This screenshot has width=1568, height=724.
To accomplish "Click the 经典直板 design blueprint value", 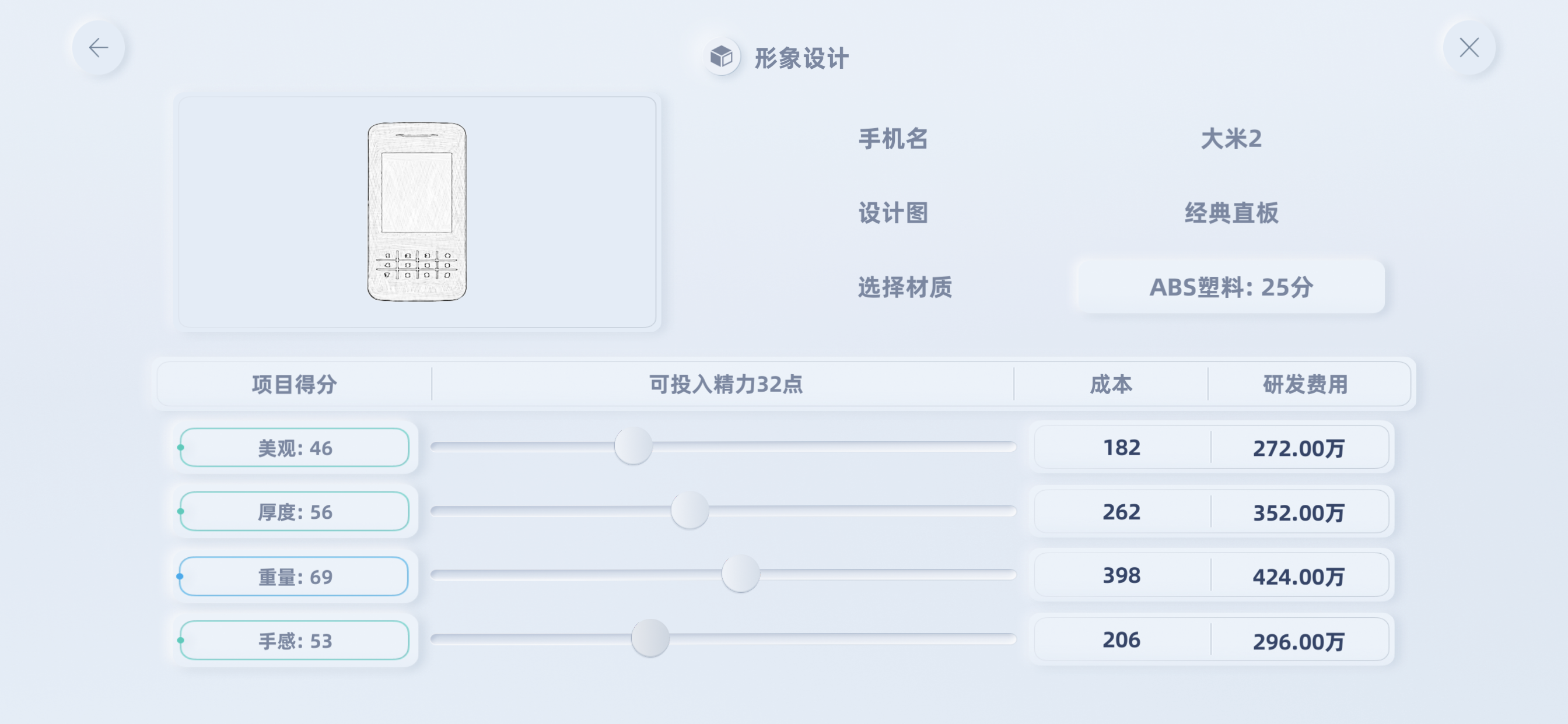I will [x=1230, y=213].
